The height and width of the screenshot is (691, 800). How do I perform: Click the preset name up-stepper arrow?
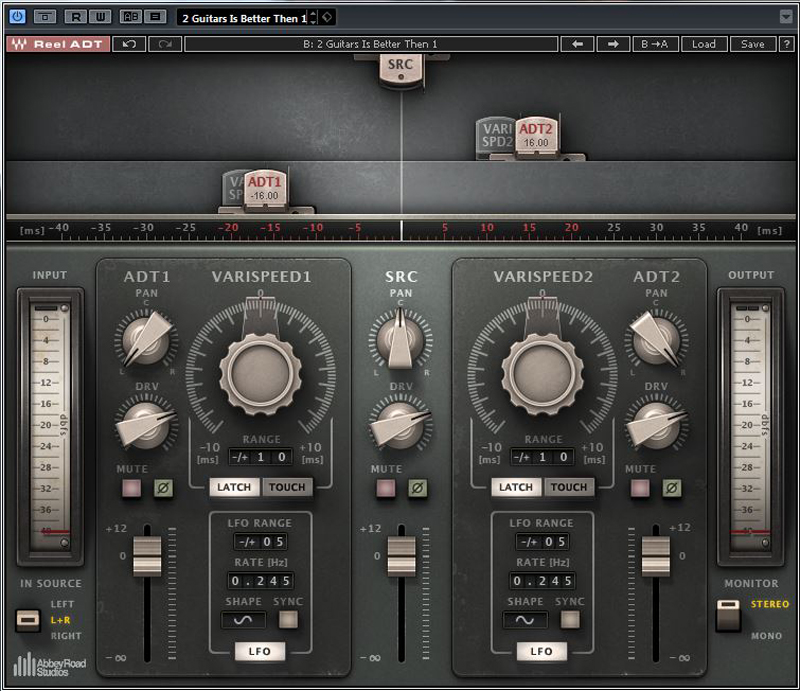coord(313,12)
